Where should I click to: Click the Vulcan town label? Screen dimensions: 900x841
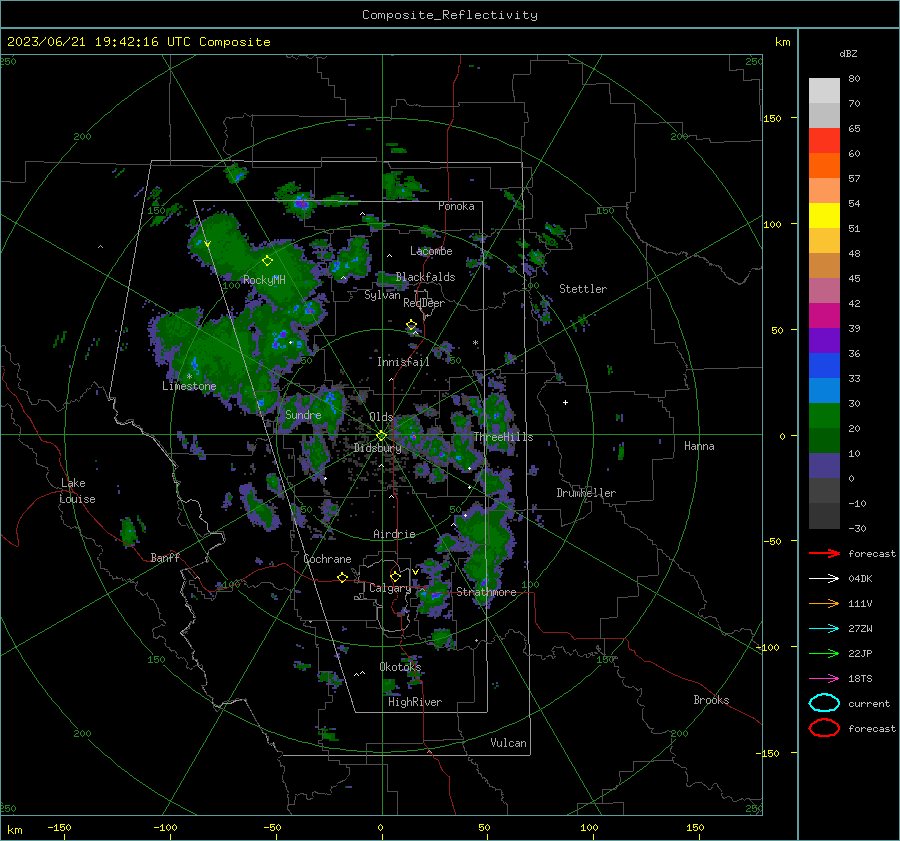pyautogui.click(x=508, y=743)
